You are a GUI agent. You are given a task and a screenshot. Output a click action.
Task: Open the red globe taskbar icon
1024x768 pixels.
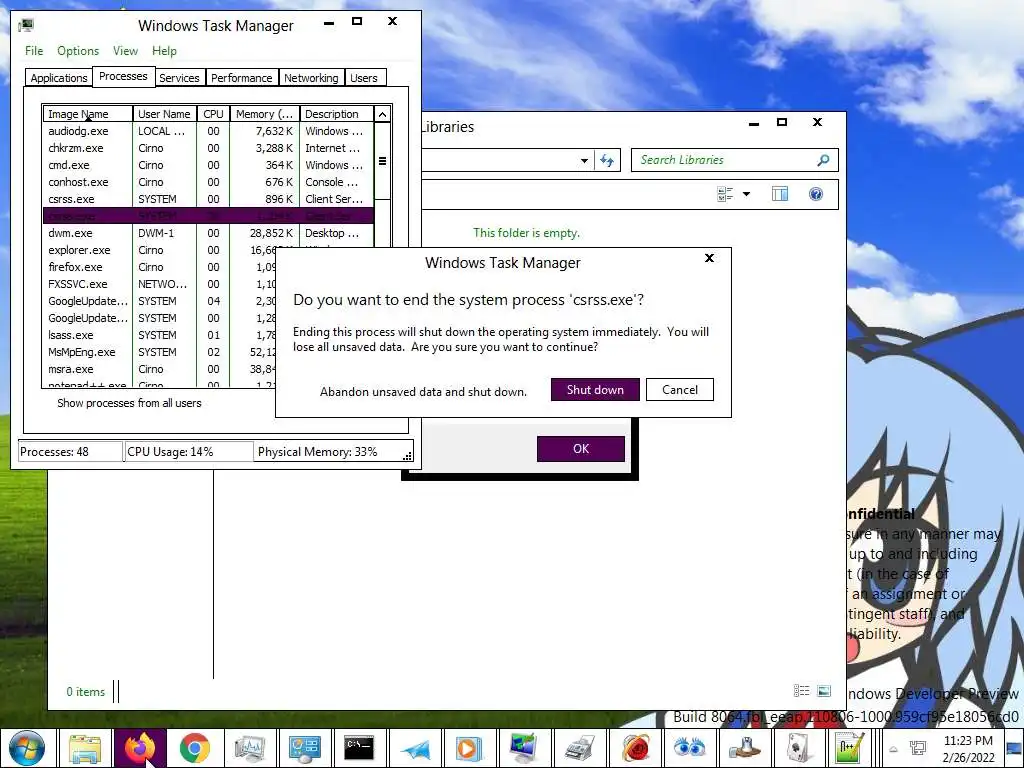(x=633, y=748)
